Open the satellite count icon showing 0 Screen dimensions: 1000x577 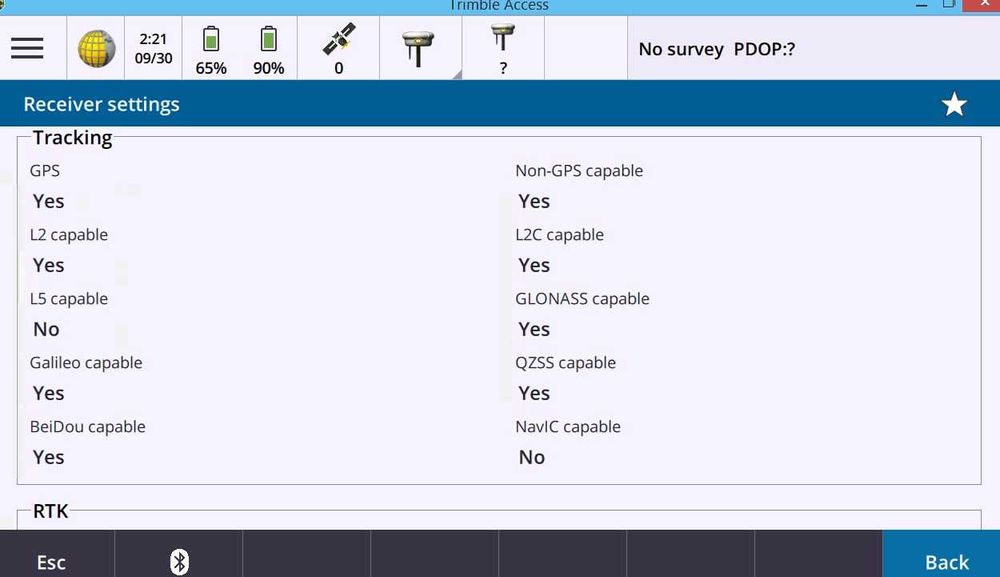339,49
